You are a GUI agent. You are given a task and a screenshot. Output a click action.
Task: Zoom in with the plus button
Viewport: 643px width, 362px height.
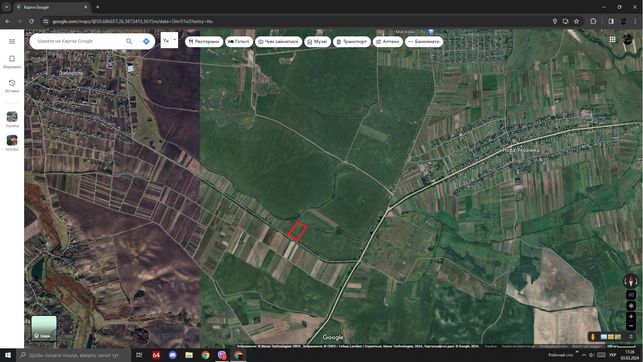pyautogui.click(x=631, y=316)
